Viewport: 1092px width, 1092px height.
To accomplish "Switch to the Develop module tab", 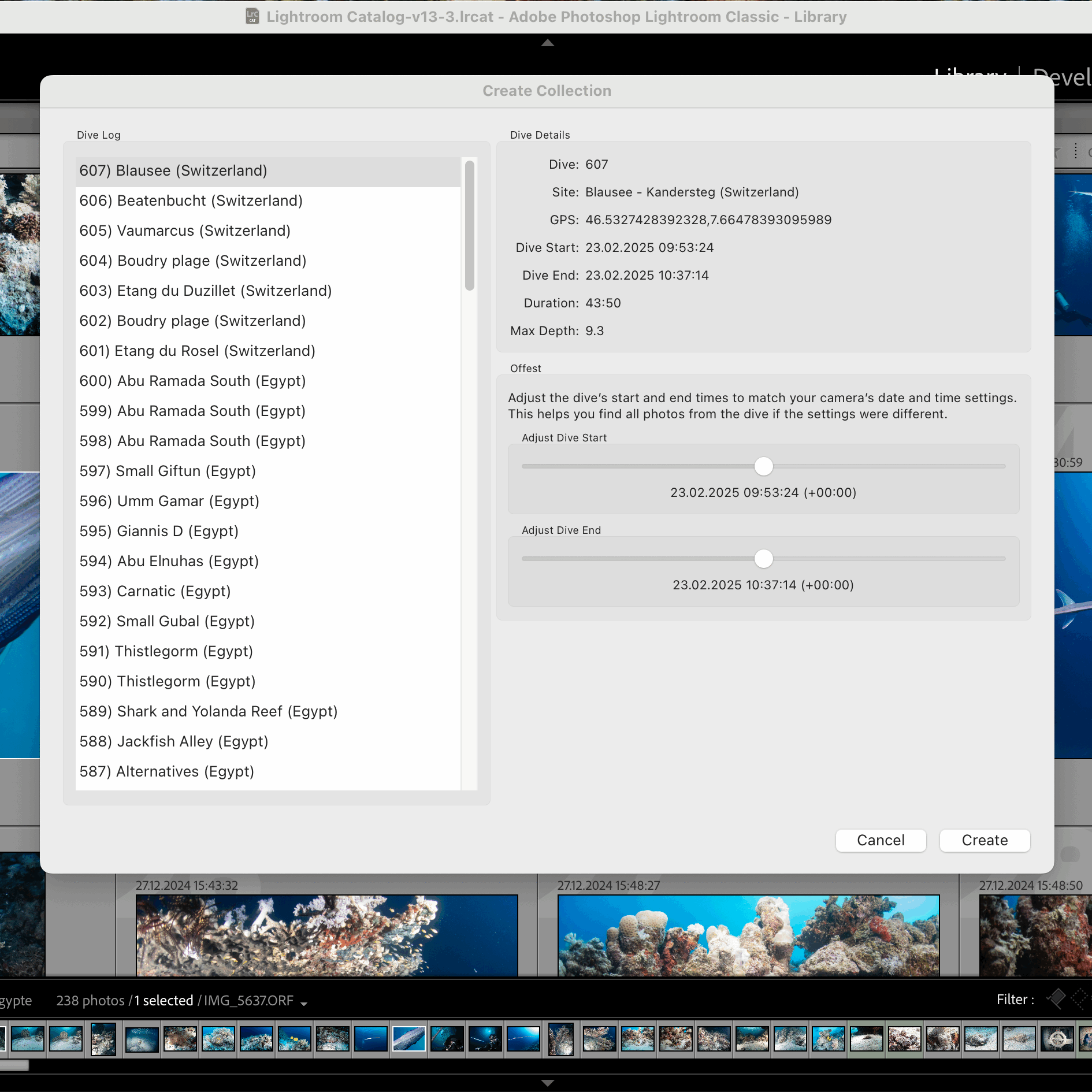I will tap(1062, 77).
